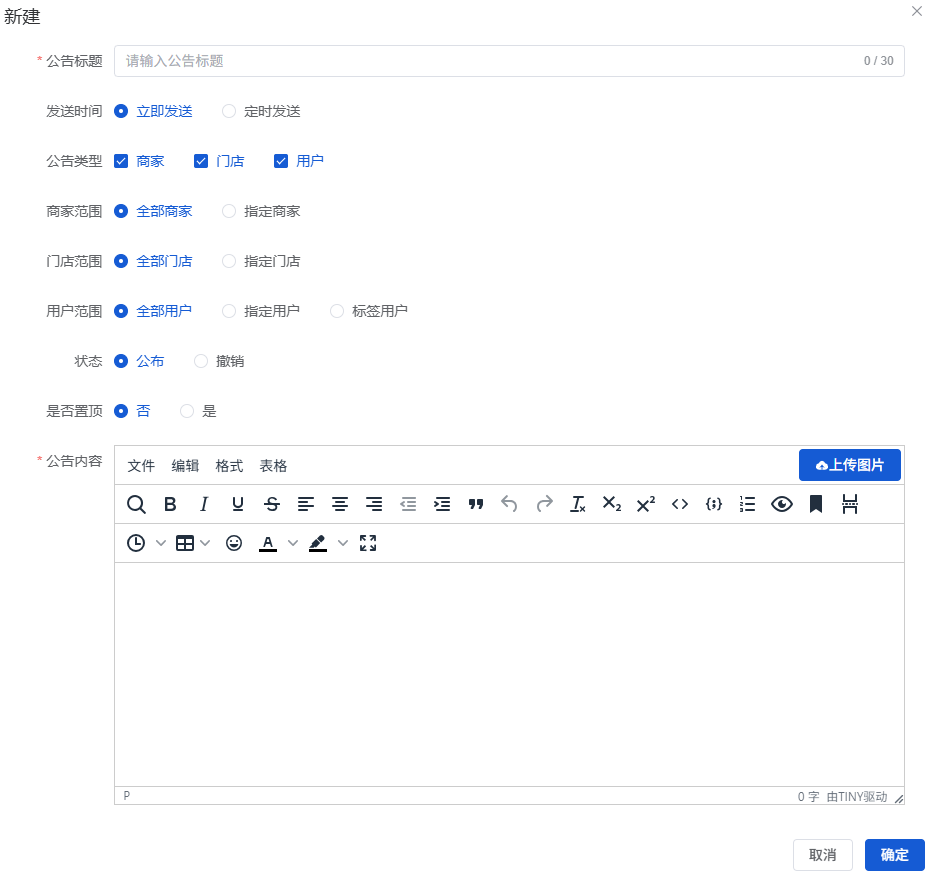Viewport: 932px width, 877px height.
Task: Insert a table using the table icon
Action: [185, 543]
